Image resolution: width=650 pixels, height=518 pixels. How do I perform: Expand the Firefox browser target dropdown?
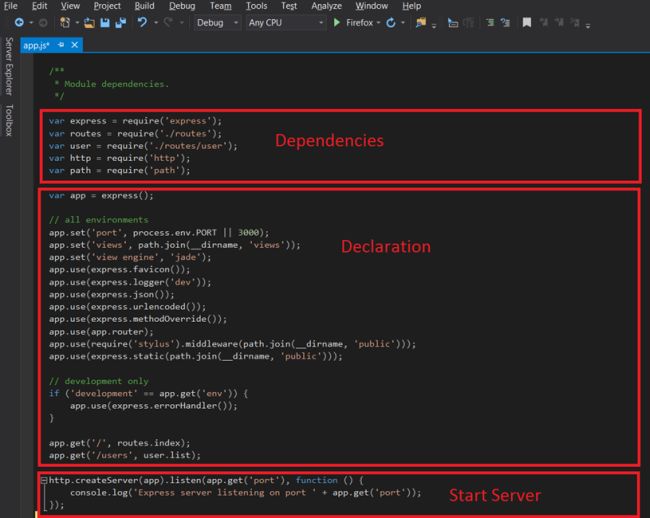tap(379, 22)
